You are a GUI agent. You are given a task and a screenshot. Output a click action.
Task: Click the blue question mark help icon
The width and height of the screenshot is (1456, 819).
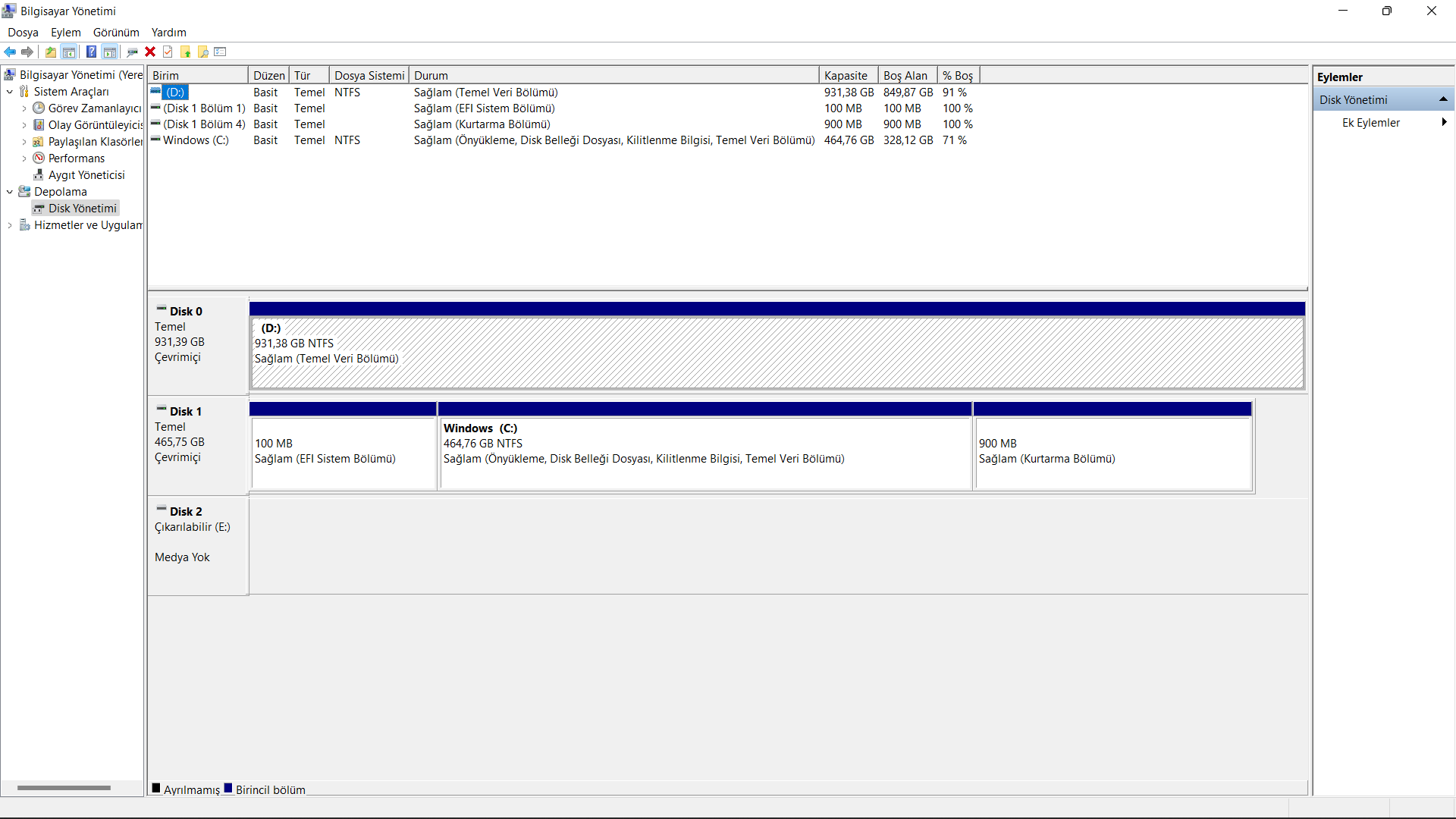(91, 52)
